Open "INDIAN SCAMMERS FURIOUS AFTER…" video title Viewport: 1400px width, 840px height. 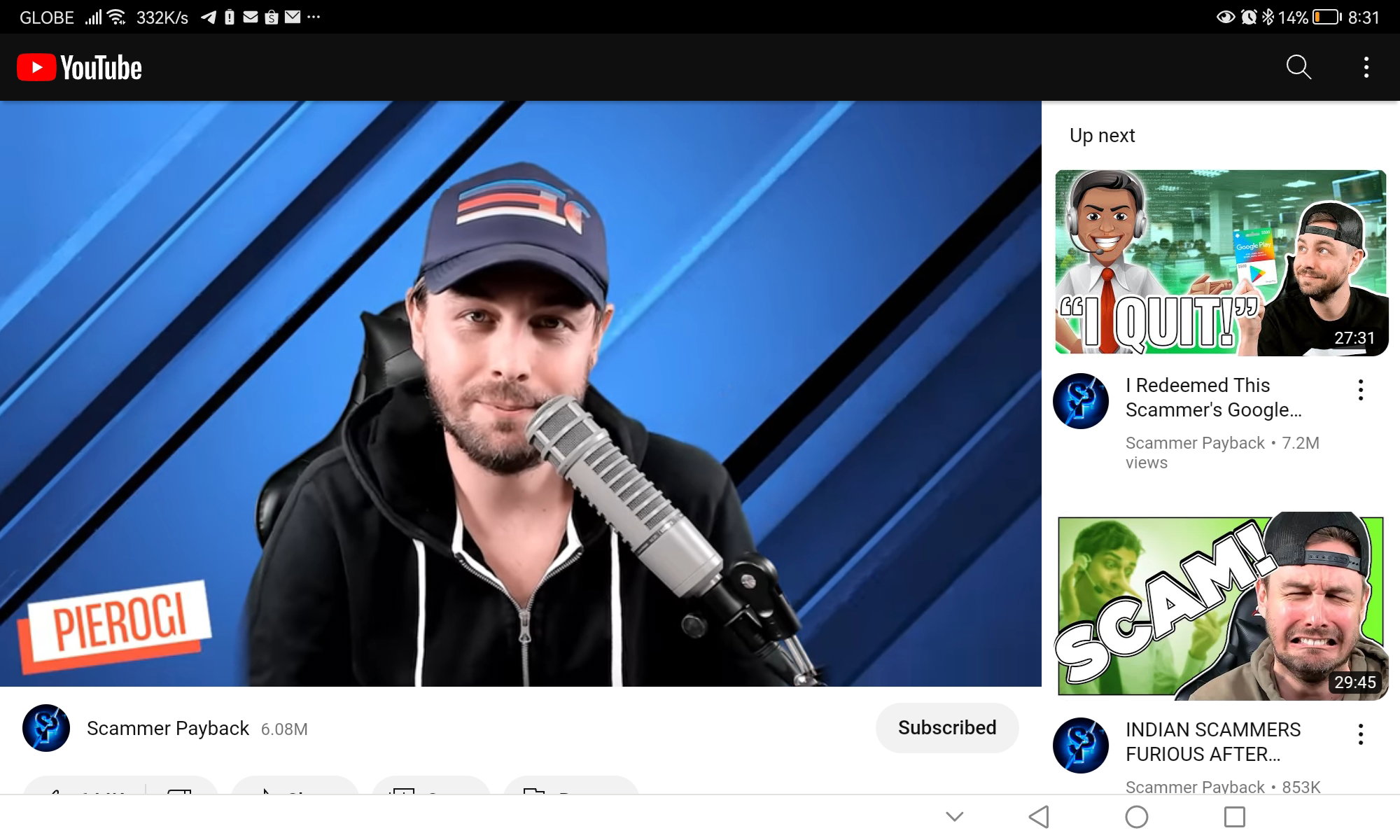1213,742
